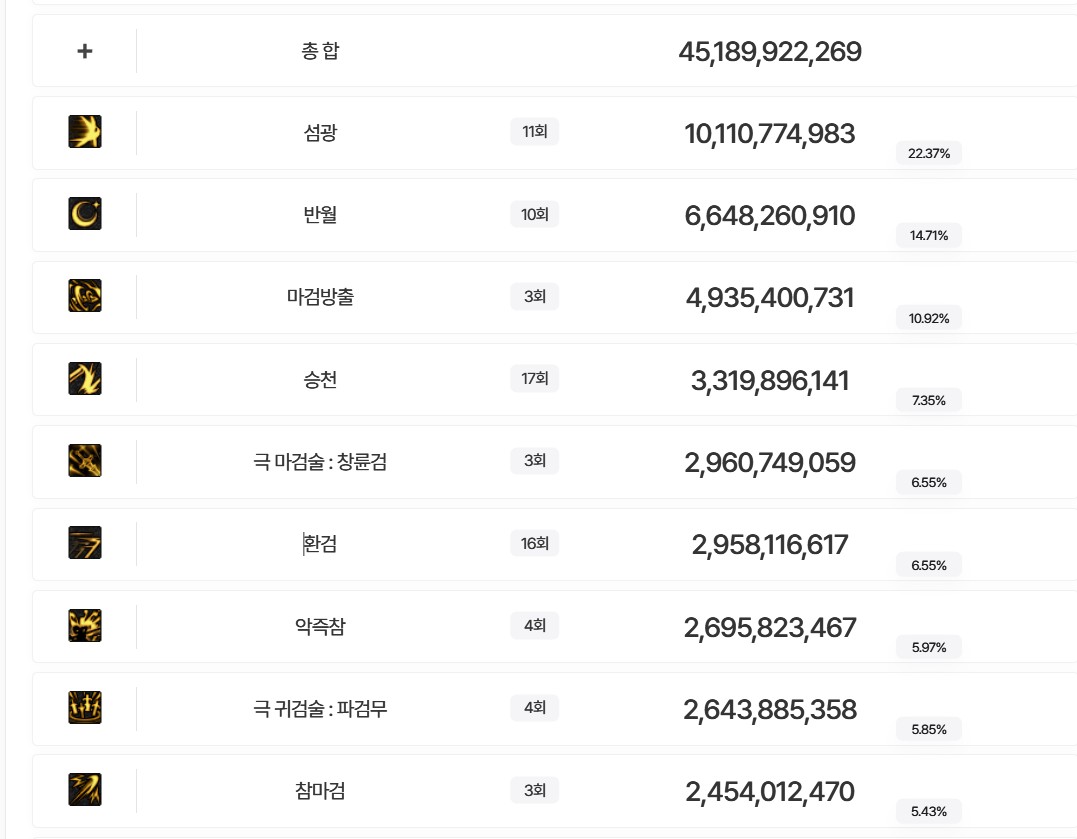This screenshot has height=839, width=1077.
Task: Click the 환검 skill icon
Action: (x=85, y=543)
